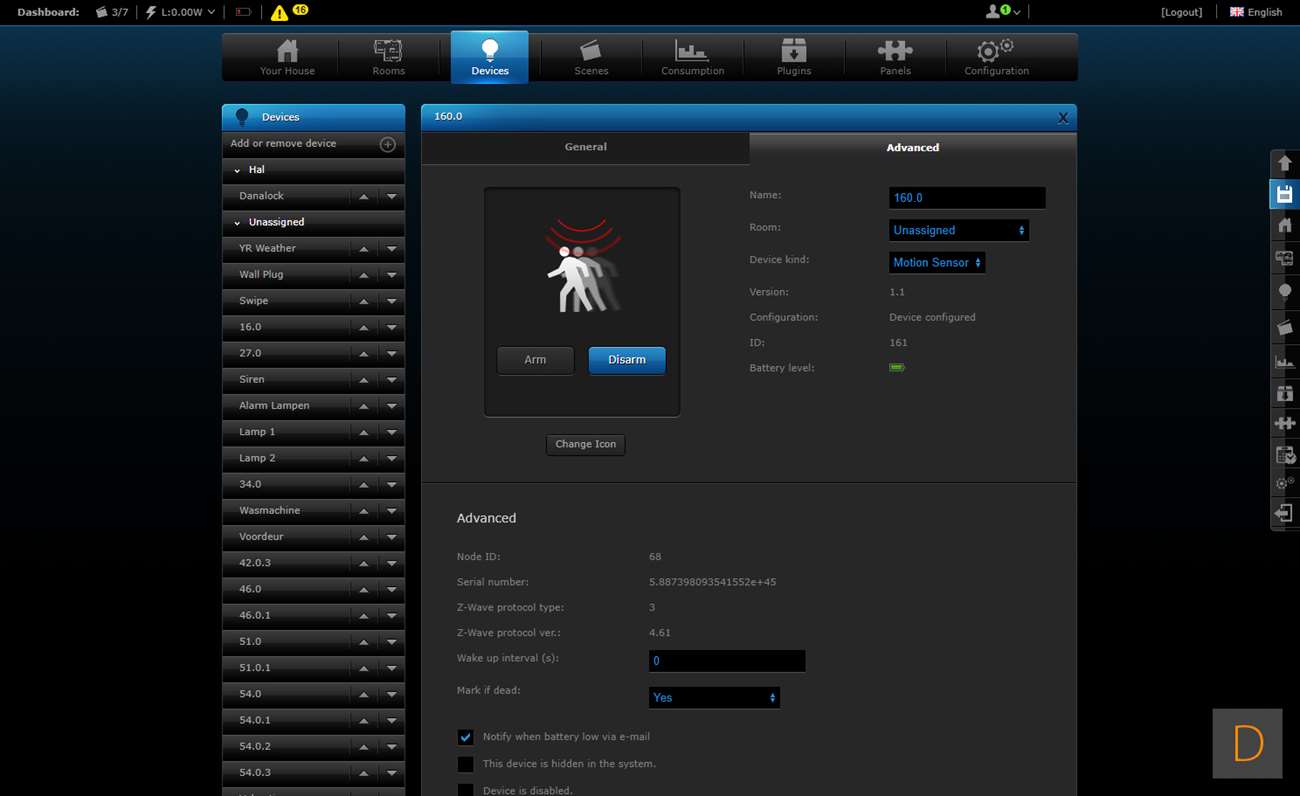1300x796 pixels.
Task: Enable 'Device is disabled' checkbox
Action: coord(466,789)
